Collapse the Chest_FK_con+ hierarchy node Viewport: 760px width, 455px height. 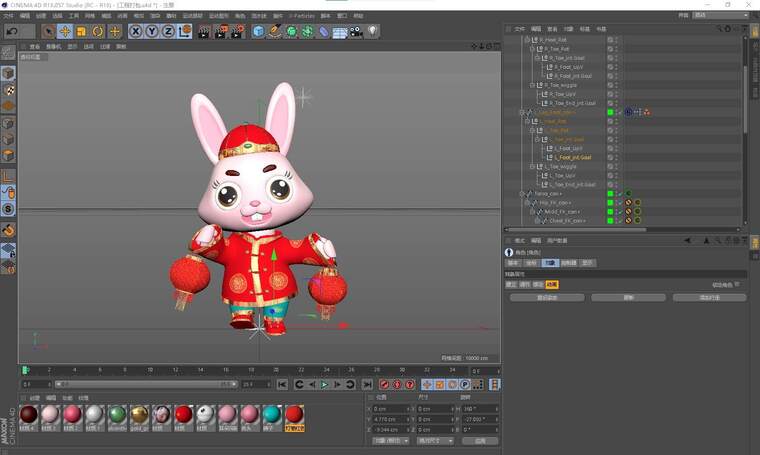click(x=537, y=221)
